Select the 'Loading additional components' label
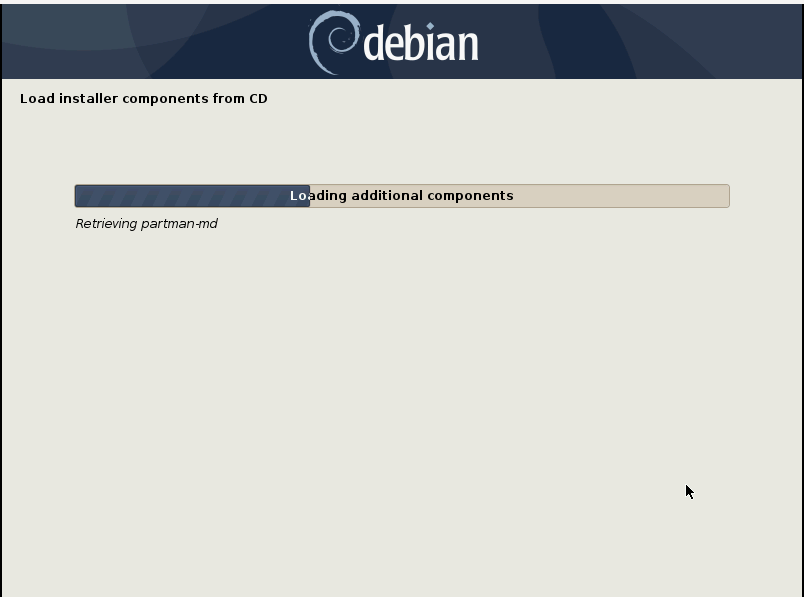This screenshot has height=597, width=804. click(x=401, y=195)
